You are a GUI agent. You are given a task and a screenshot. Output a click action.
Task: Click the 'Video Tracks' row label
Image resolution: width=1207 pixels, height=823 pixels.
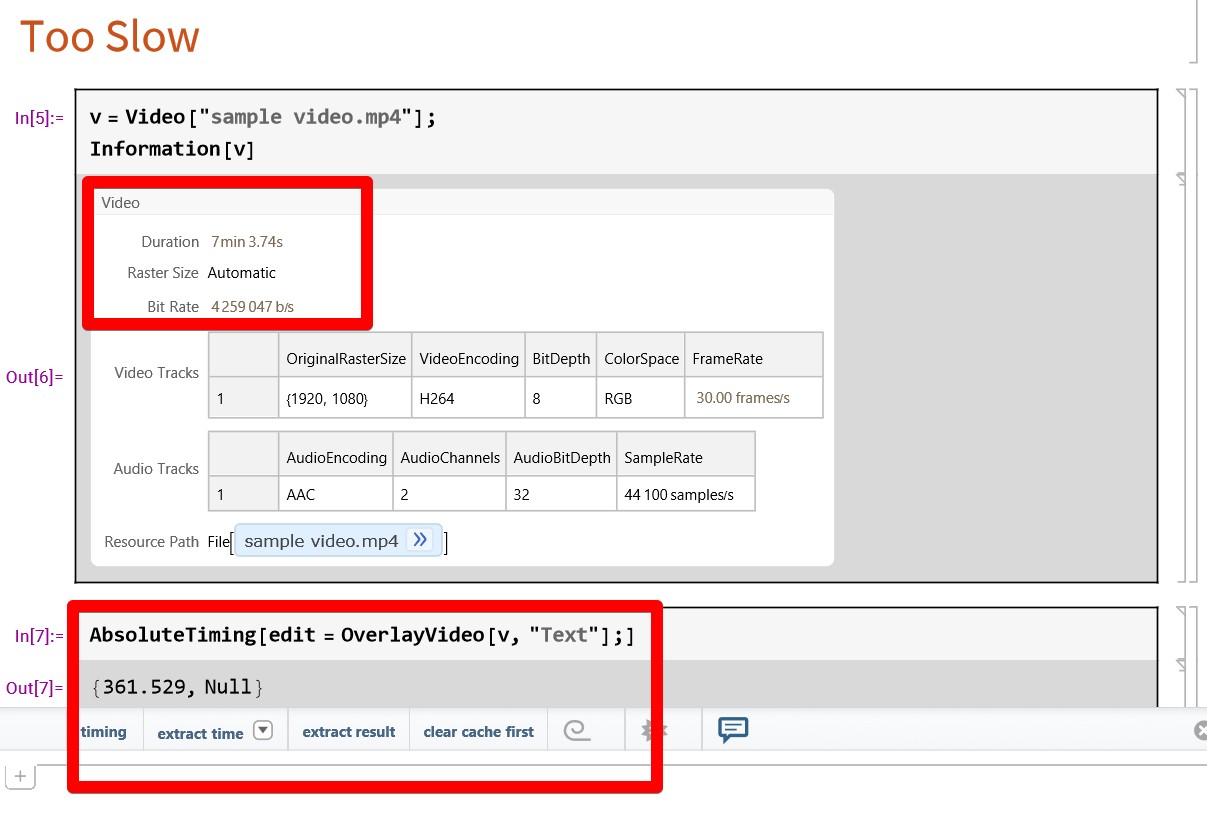click(x=156, y=373)
